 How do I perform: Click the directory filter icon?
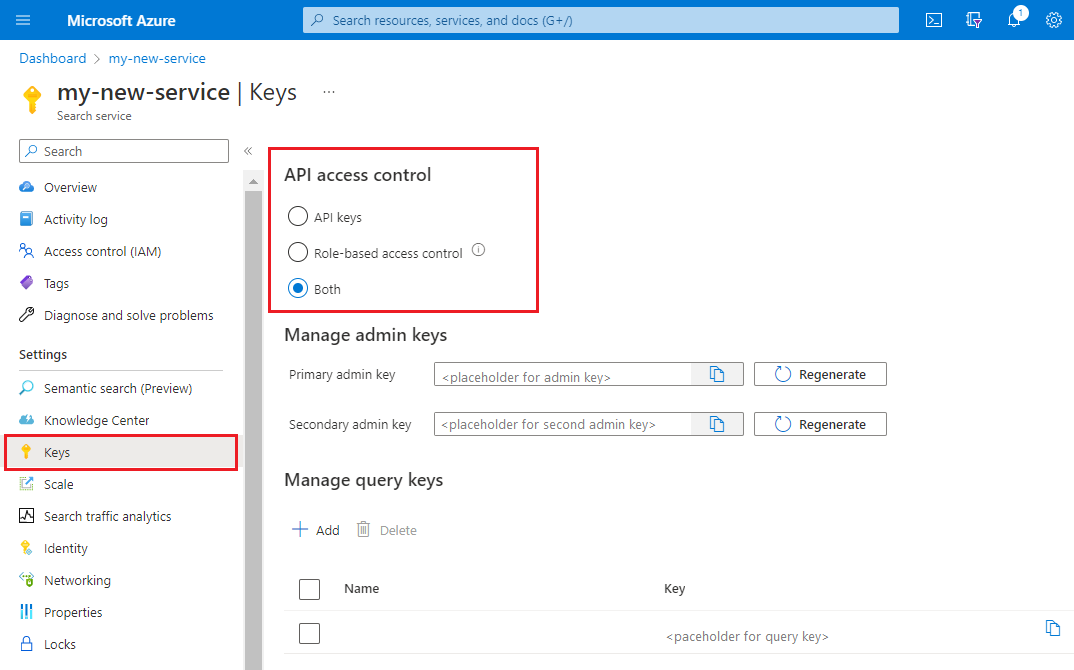tap(974, 20)
